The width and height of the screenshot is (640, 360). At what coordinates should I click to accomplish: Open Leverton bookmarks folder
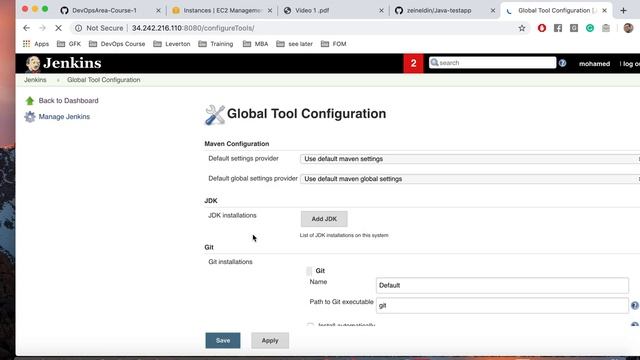point(172,44)
